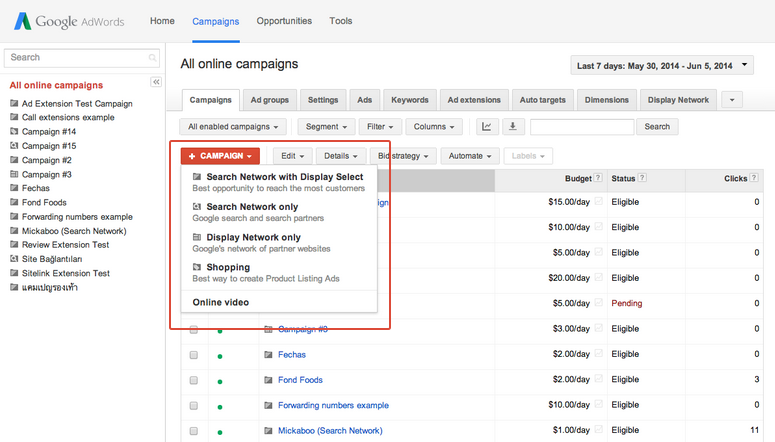Collapse the left sidebar with double-chevron icon

[156, 82]
